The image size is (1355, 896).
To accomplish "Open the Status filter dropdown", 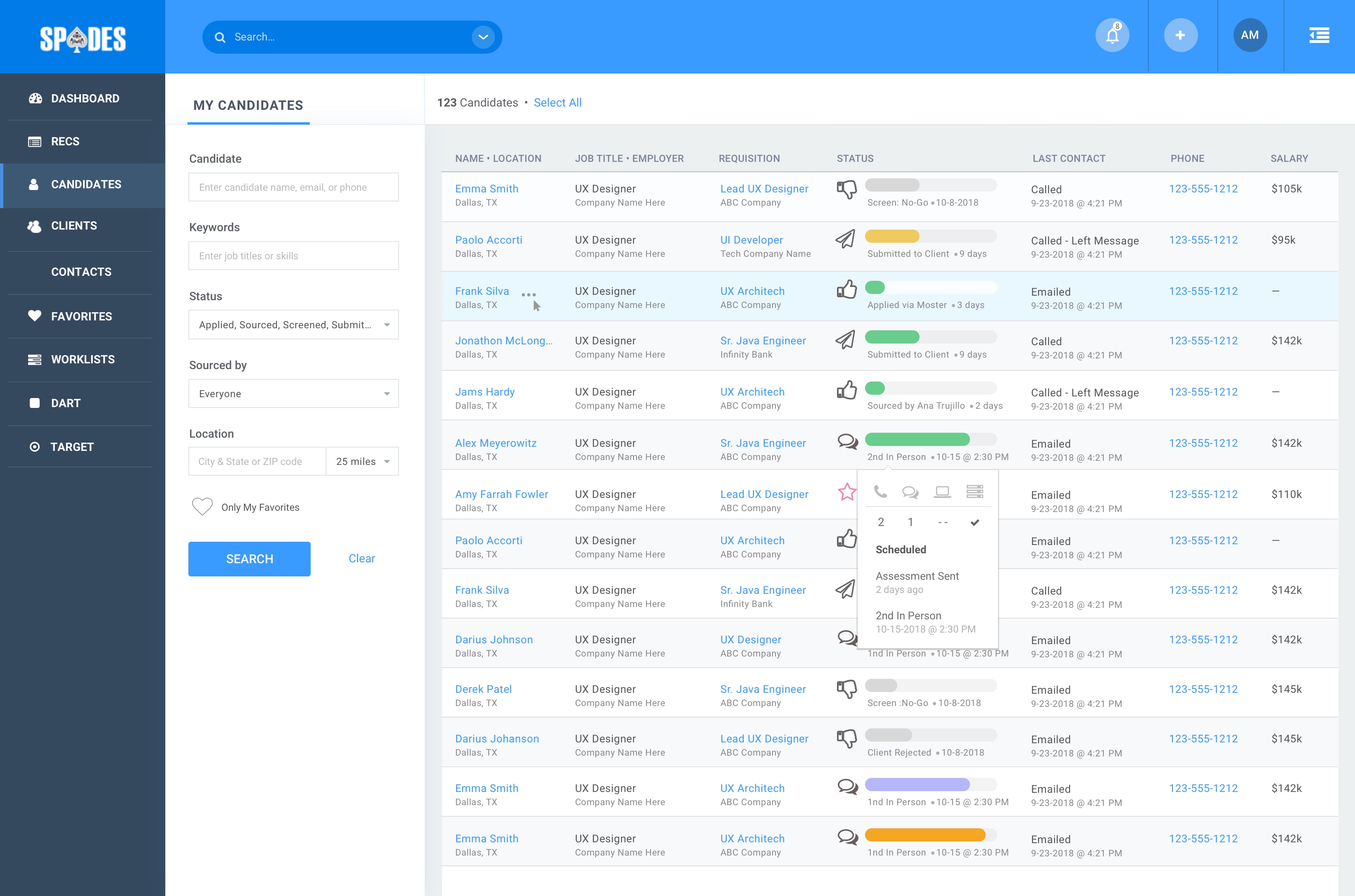I will point(293,324).
